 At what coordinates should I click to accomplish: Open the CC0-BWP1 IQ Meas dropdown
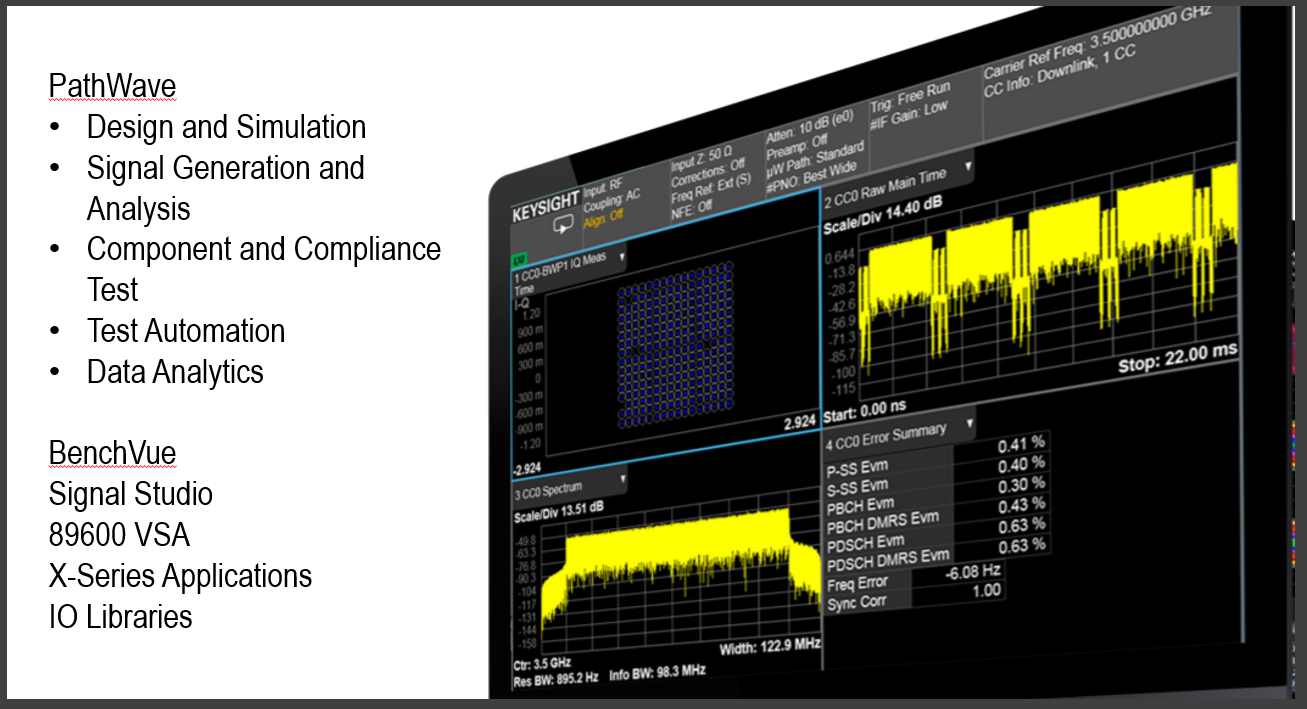pyautogui.click(x=622, y=257)
